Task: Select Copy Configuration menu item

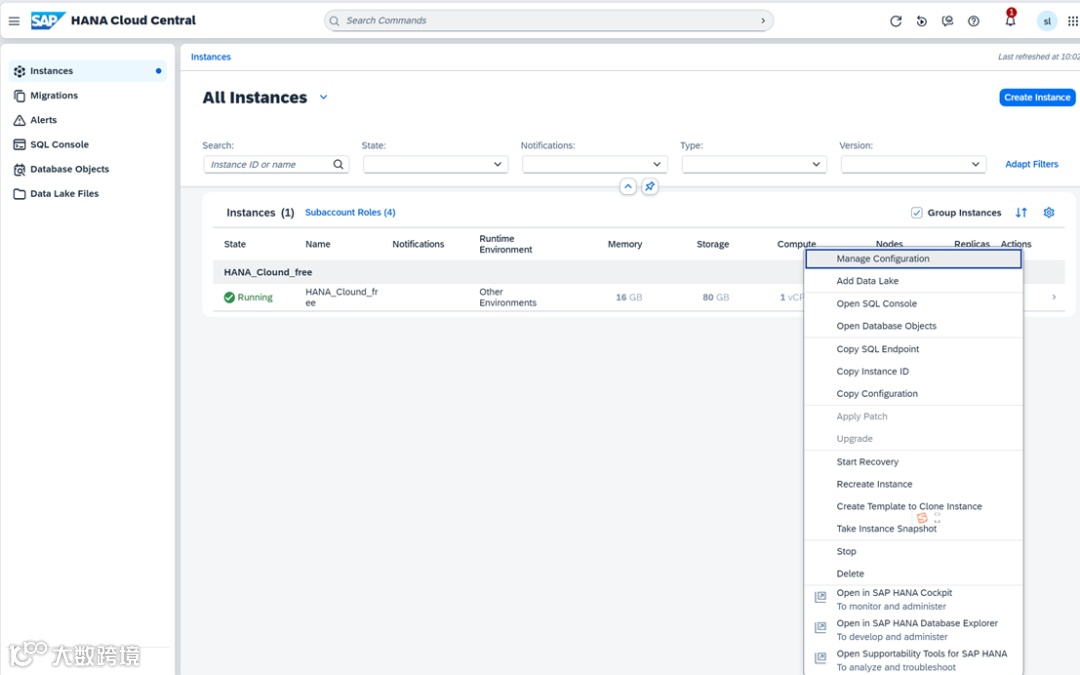Action: click(x=913, y=394)
